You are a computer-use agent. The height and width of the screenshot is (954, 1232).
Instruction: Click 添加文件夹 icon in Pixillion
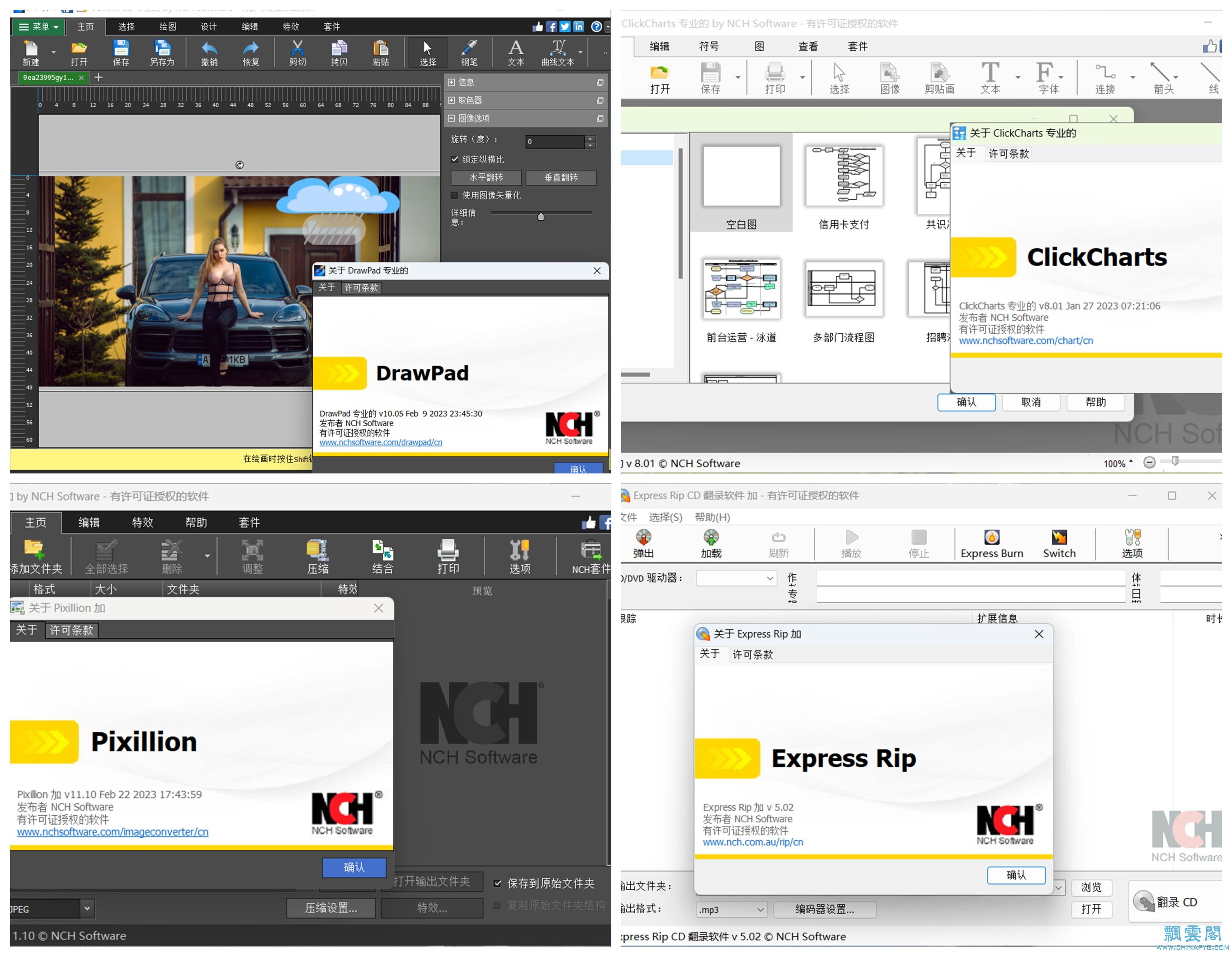tap(36, 556)
